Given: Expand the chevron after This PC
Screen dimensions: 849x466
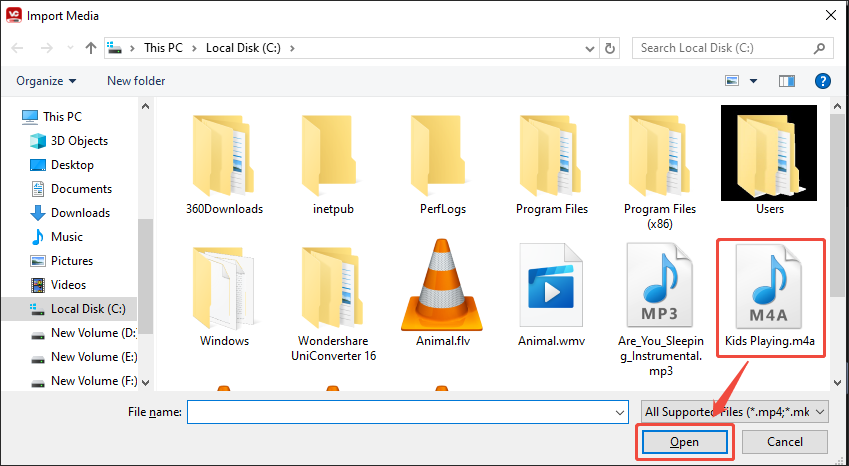Looking at the screenshot, I should [x=194, y=48].
